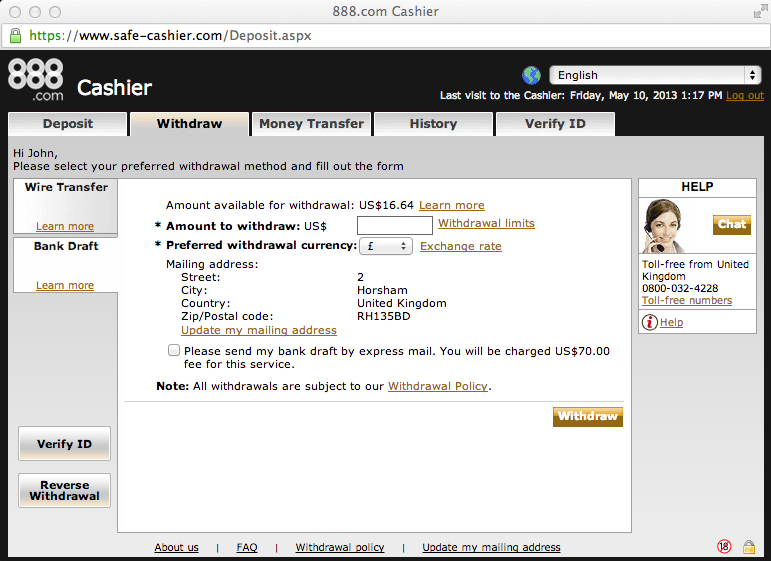
Task: Click the 18+ age restriction icon
Action: [724, 546]
